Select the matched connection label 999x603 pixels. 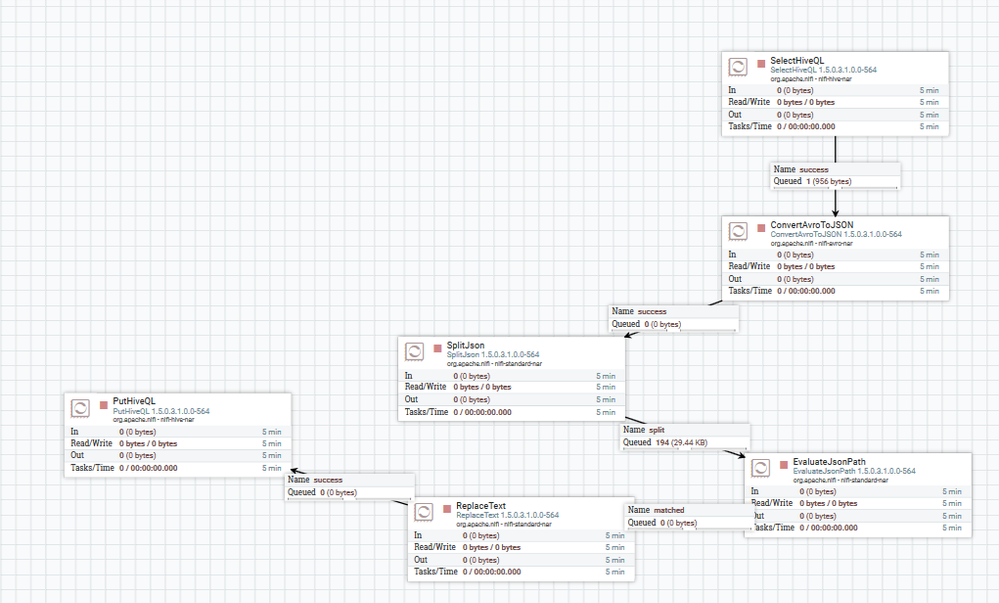pos(689,516)
